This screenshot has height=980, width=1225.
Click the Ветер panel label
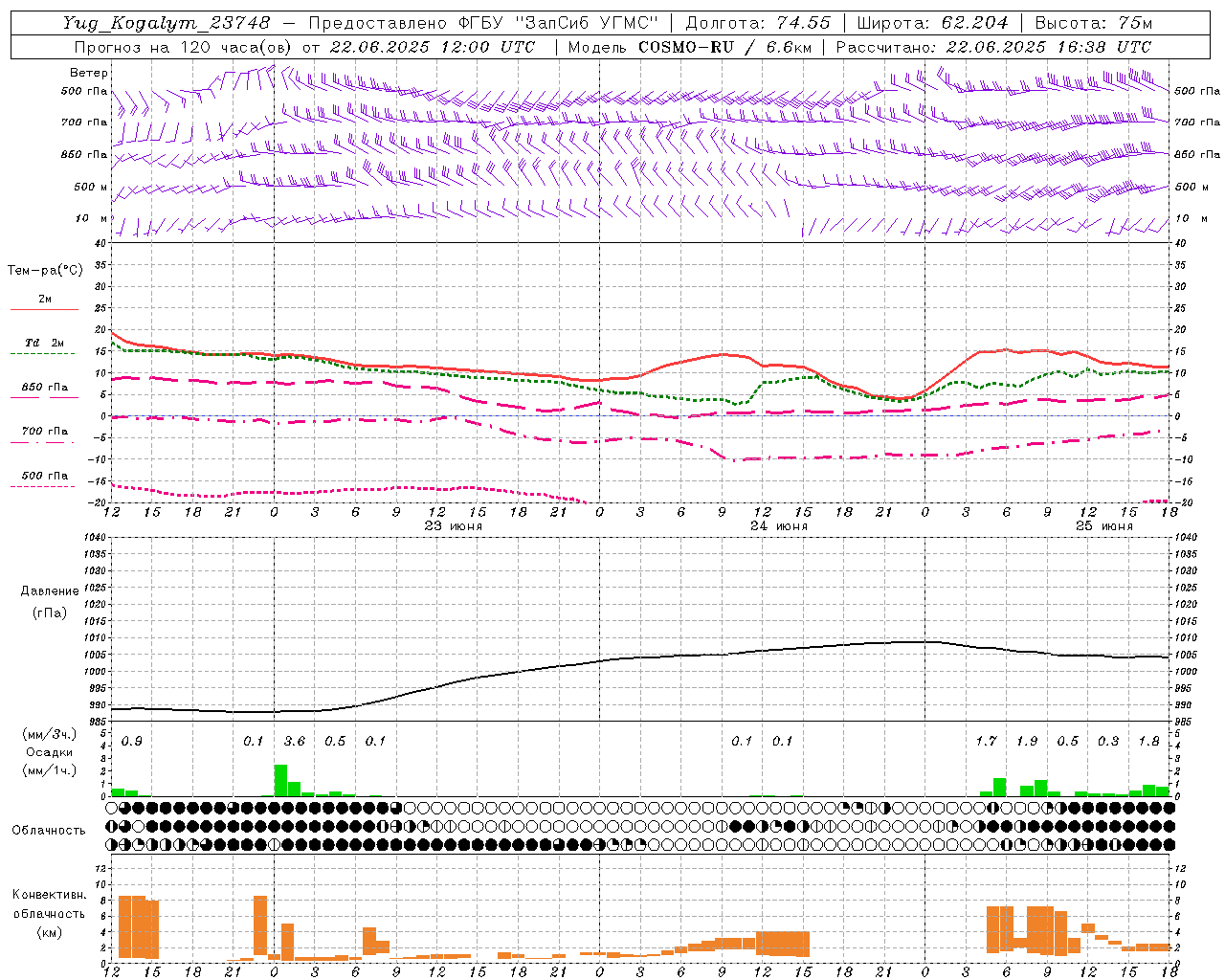89,73
